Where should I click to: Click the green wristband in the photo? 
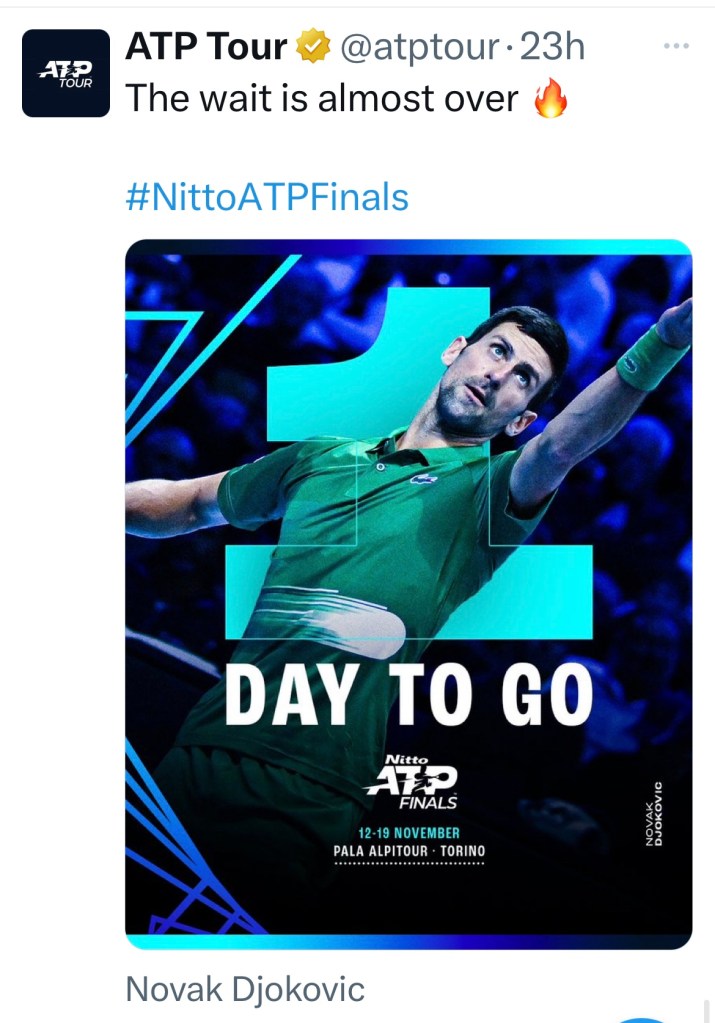tap(651, 358)
